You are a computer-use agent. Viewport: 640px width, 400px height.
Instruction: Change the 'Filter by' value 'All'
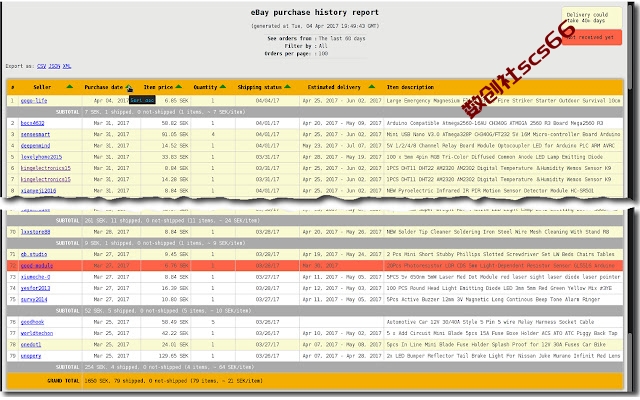pyautogui.click(x=323, y=46)
